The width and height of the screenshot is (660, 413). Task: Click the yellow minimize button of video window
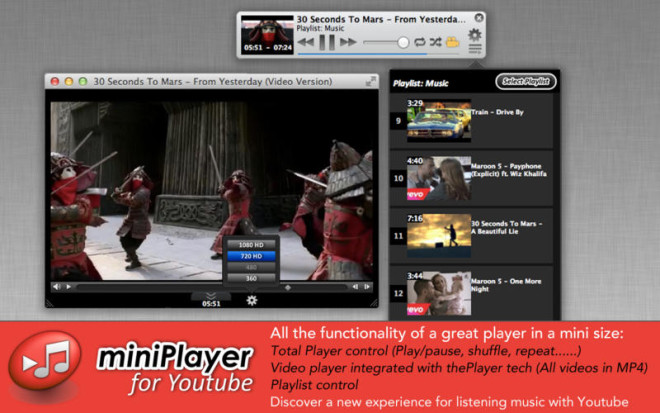pyautogui.click(x=69, y=81)
